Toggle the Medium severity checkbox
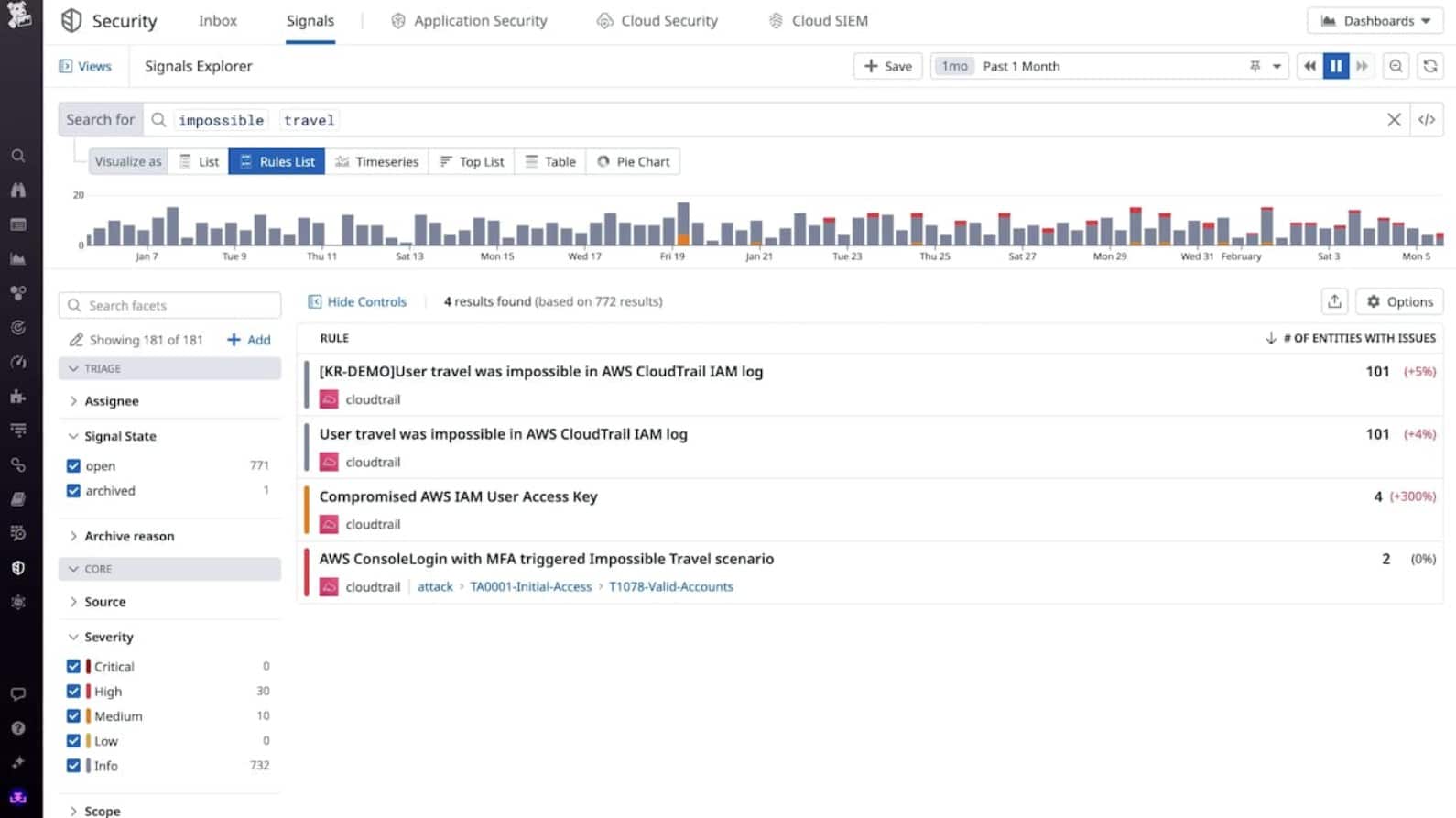Viewport: 1456px width, 818px height. (x=73, y=716)
